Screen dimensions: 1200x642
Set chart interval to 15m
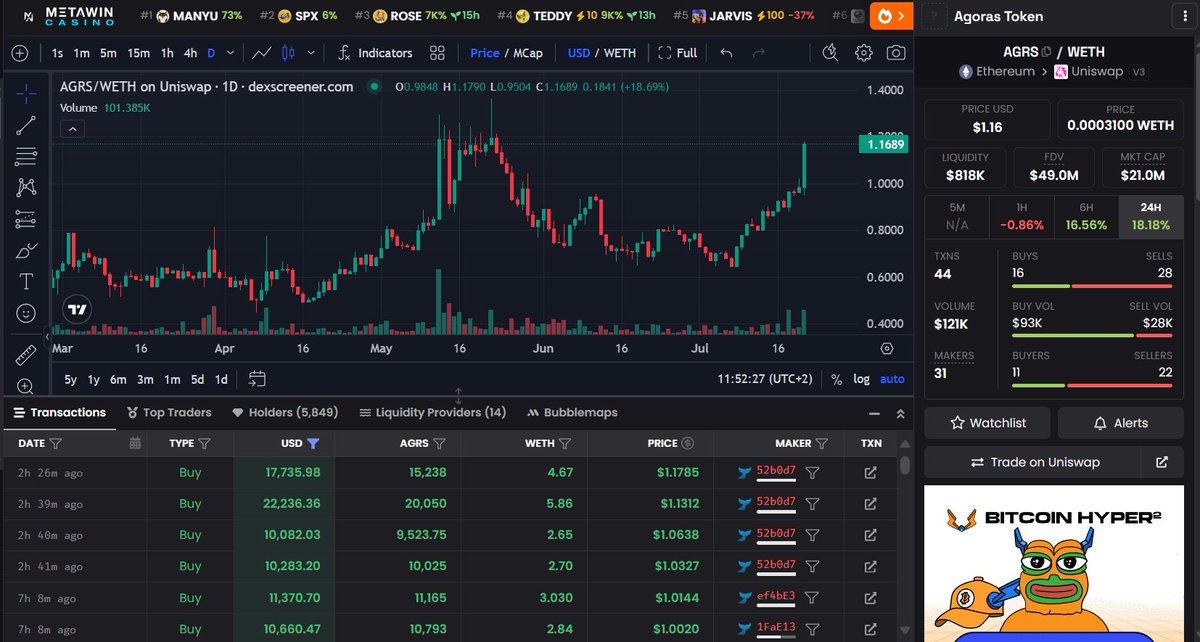pyautogui.click(x=139, y=53)
